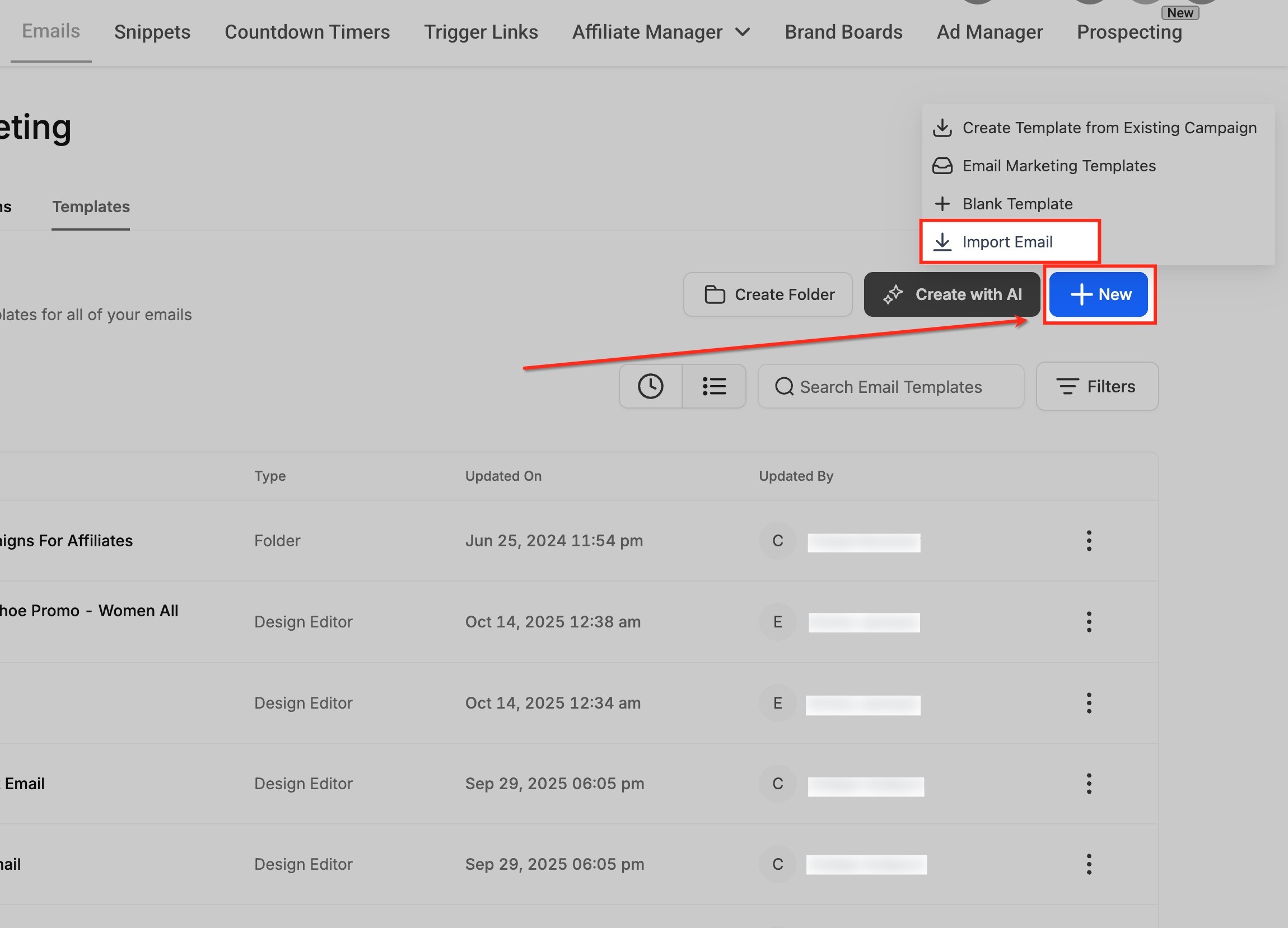Screen dimensions: 1288x928
Task: Select Email Marketing Templates option
Action: 1058,166
